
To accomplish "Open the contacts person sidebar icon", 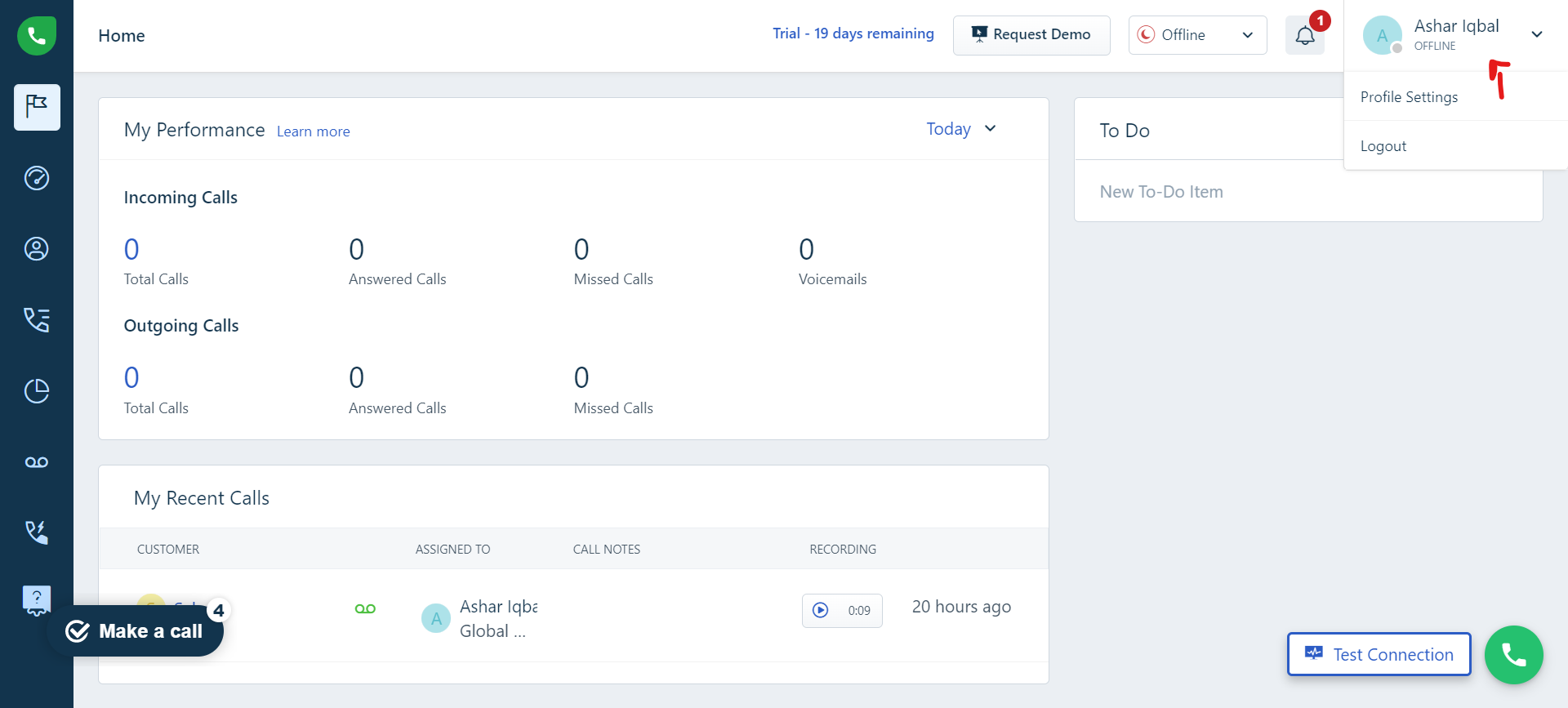I will coord(37,249).
